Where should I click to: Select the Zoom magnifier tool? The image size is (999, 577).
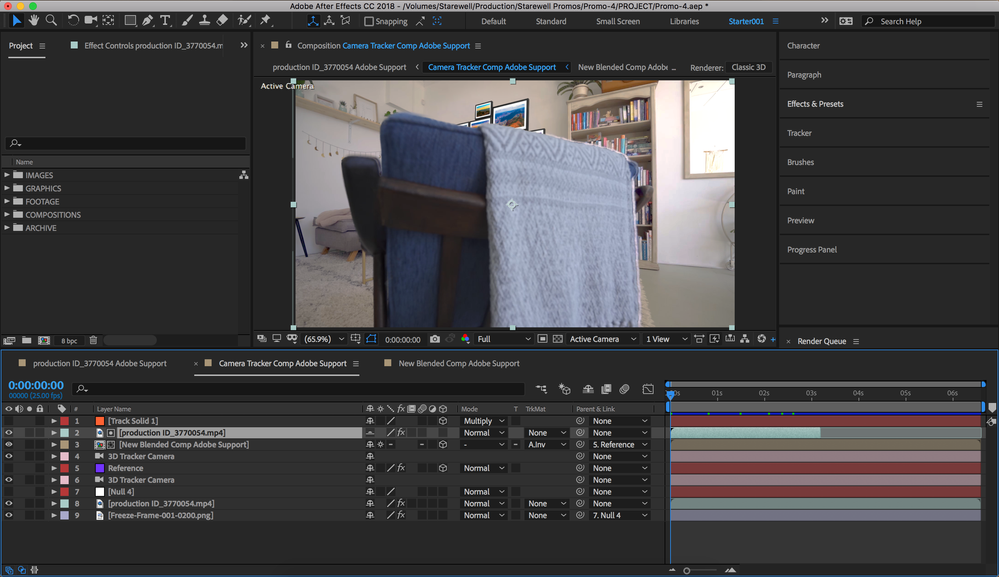pyautogui.click(x=51, y=20)
